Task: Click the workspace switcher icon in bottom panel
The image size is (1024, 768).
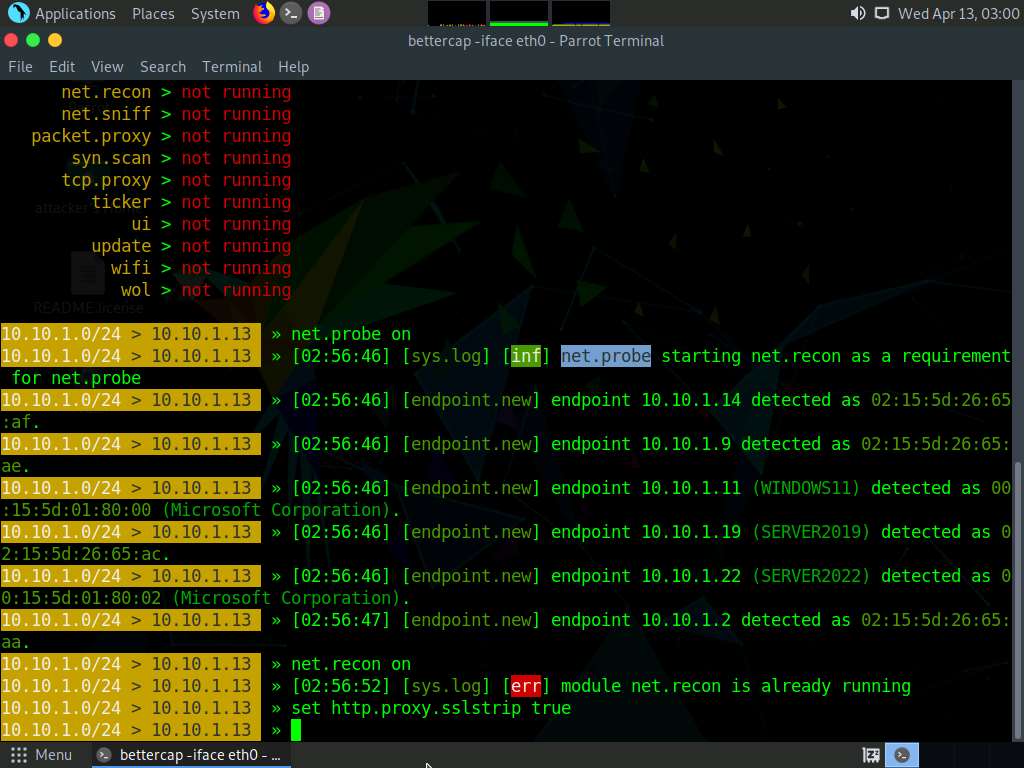Action: [871, 755]
